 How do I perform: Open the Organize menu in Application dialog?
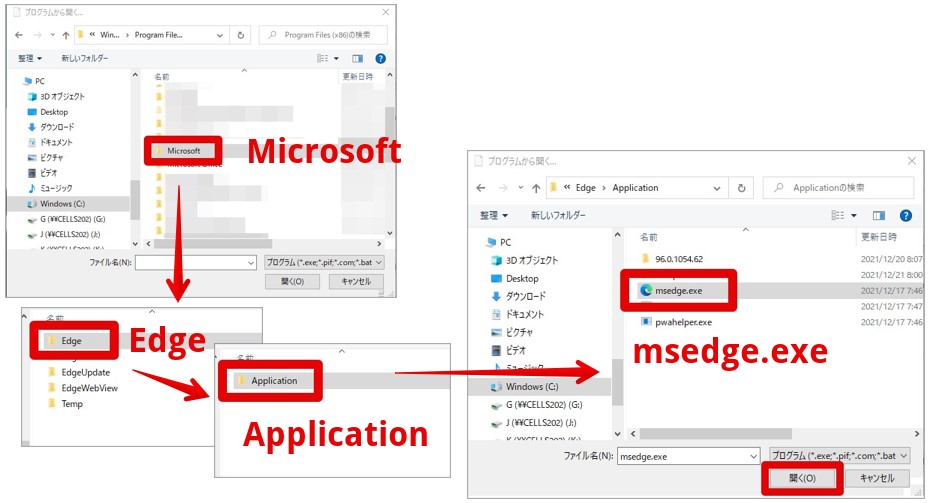(494, 215)
